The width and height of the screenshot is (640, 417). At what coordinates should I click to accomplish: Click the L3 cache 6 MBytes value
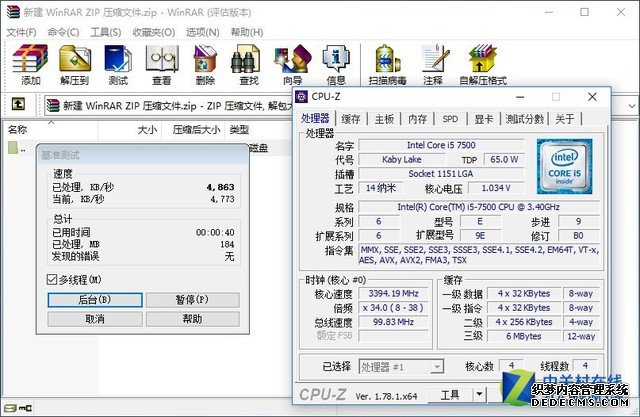pyautogui.click(x=524, y=337)
